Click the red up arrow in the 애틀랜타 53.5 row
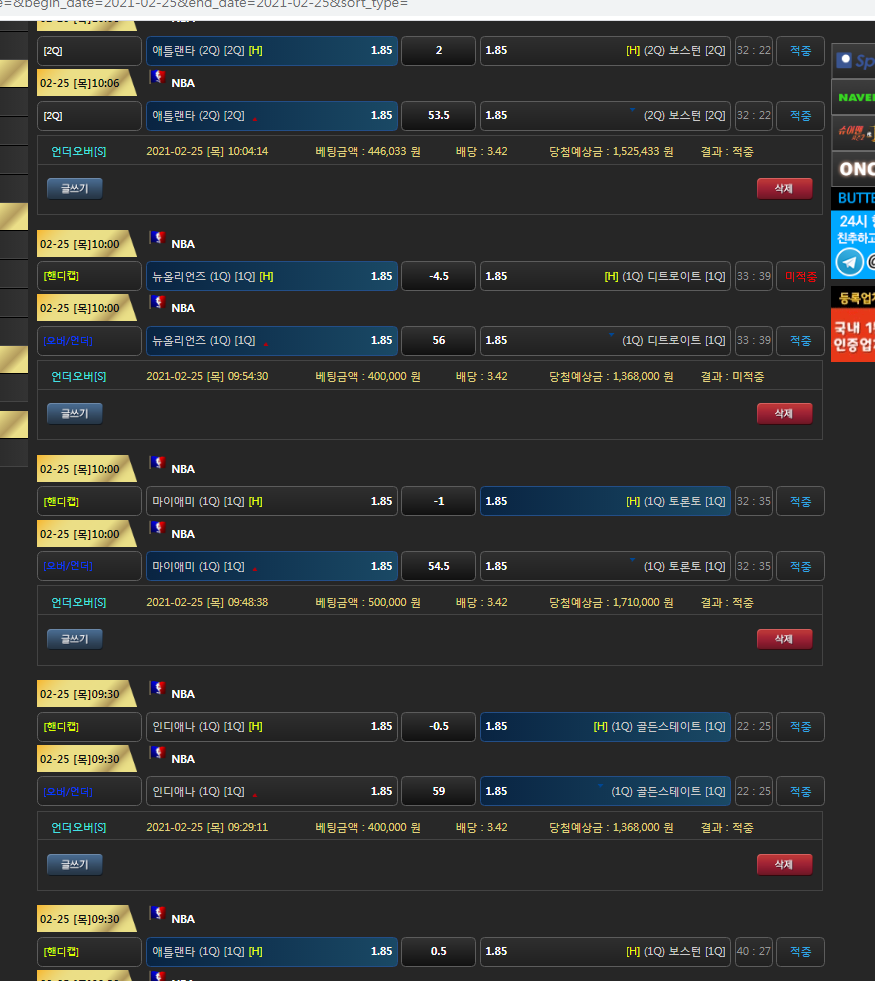The height and width of the screenshot is (981, 875). click(254, 119)
